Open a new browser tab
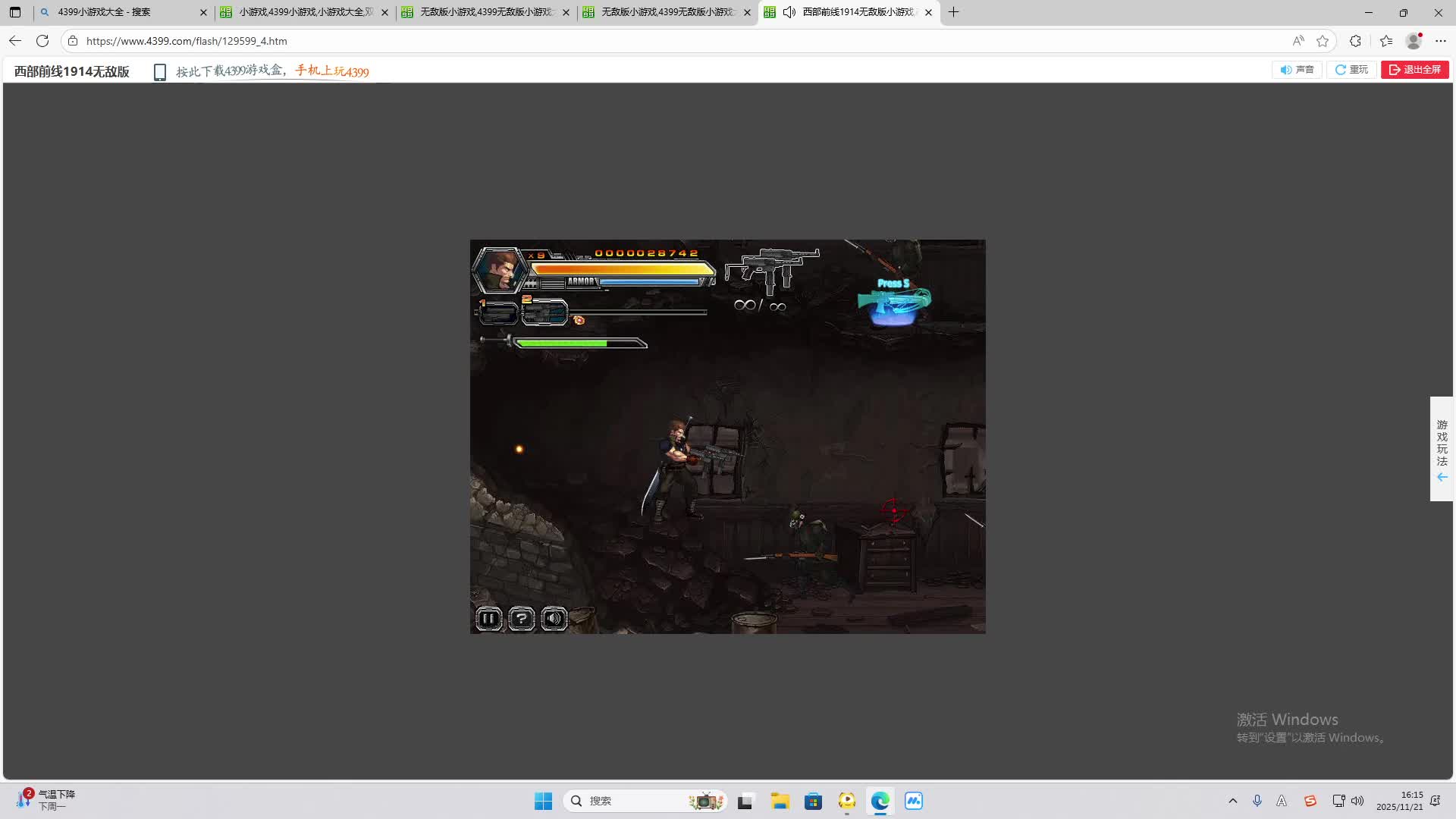This screenshot has width=1456, height=819. pyautogui.click(x=953, y=12)
